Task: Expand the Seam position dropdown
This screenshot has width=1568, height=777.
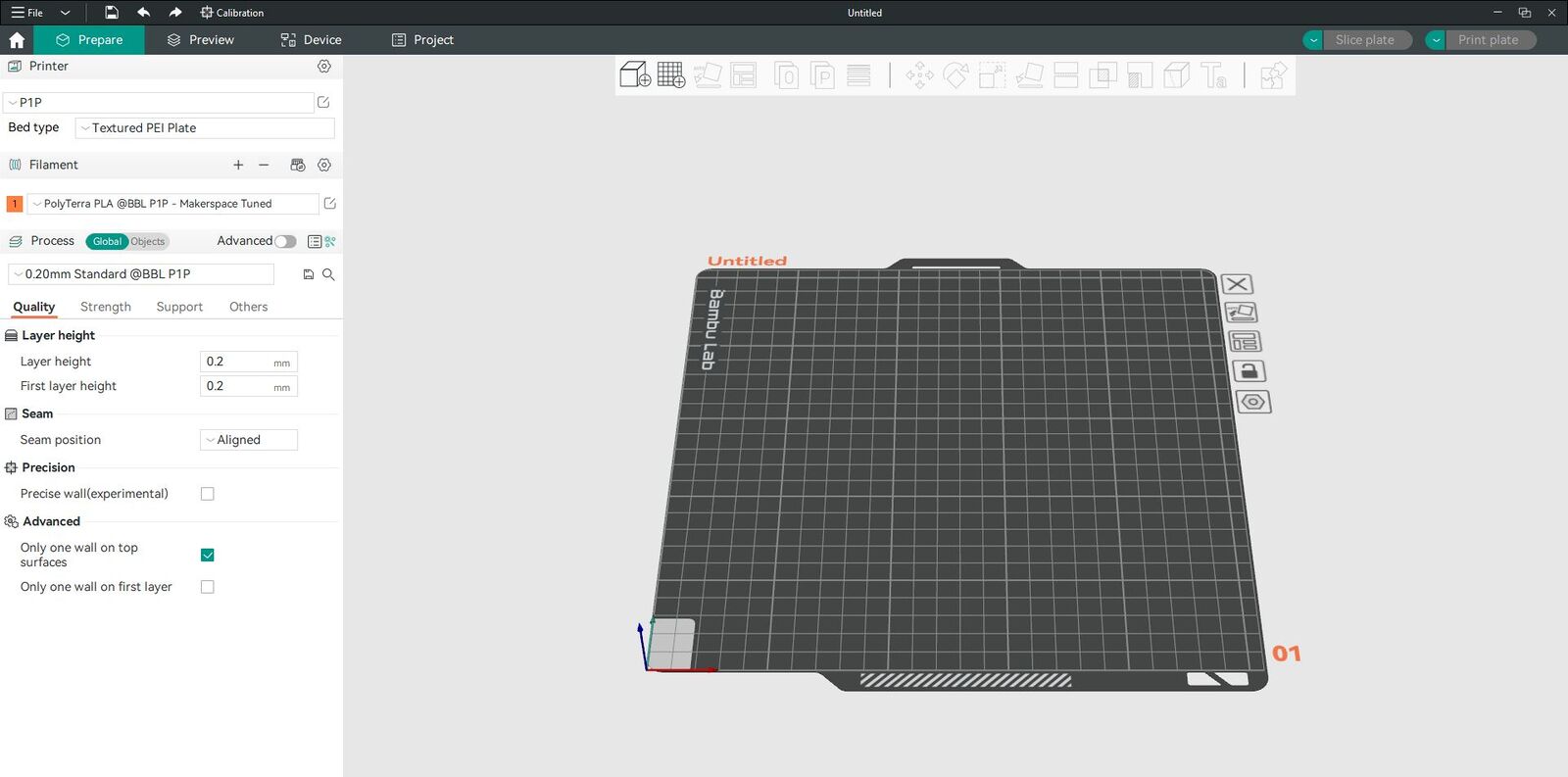Action: (249, 441)
